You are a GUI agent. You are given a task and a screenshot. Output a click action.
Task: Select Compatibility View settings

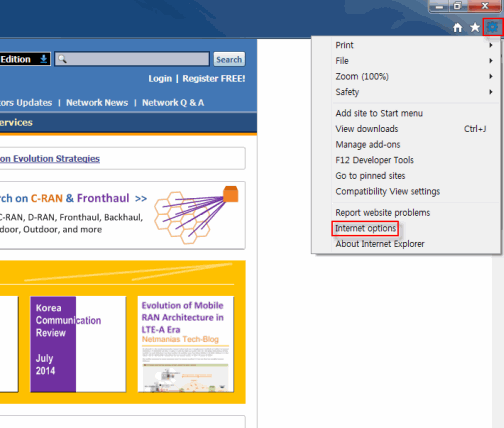pos(388,191)
